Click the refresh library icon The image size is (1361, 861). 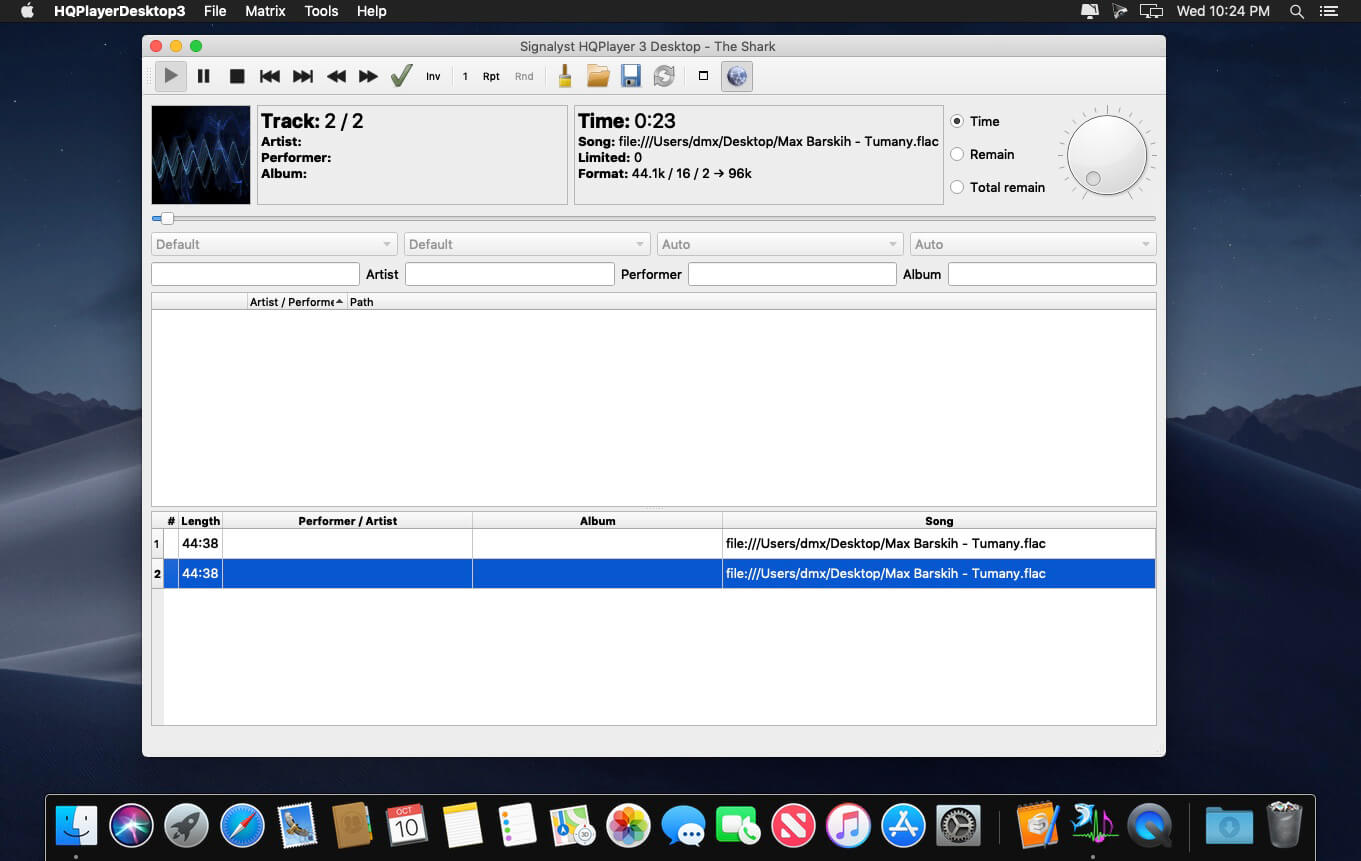(x=664, y=76)
